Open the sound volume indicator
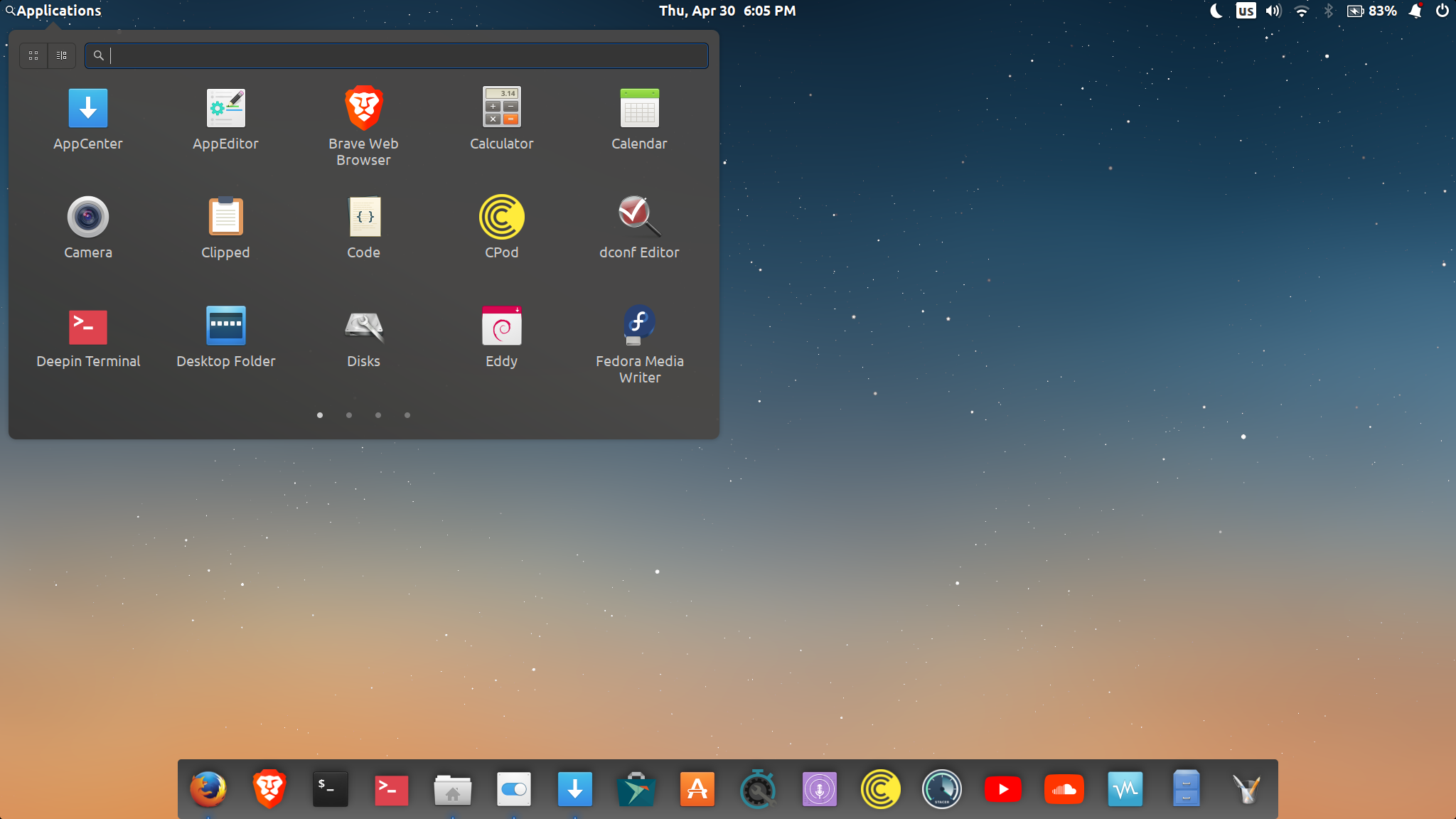The image size is (1456, 819). tap(1273, 11)
